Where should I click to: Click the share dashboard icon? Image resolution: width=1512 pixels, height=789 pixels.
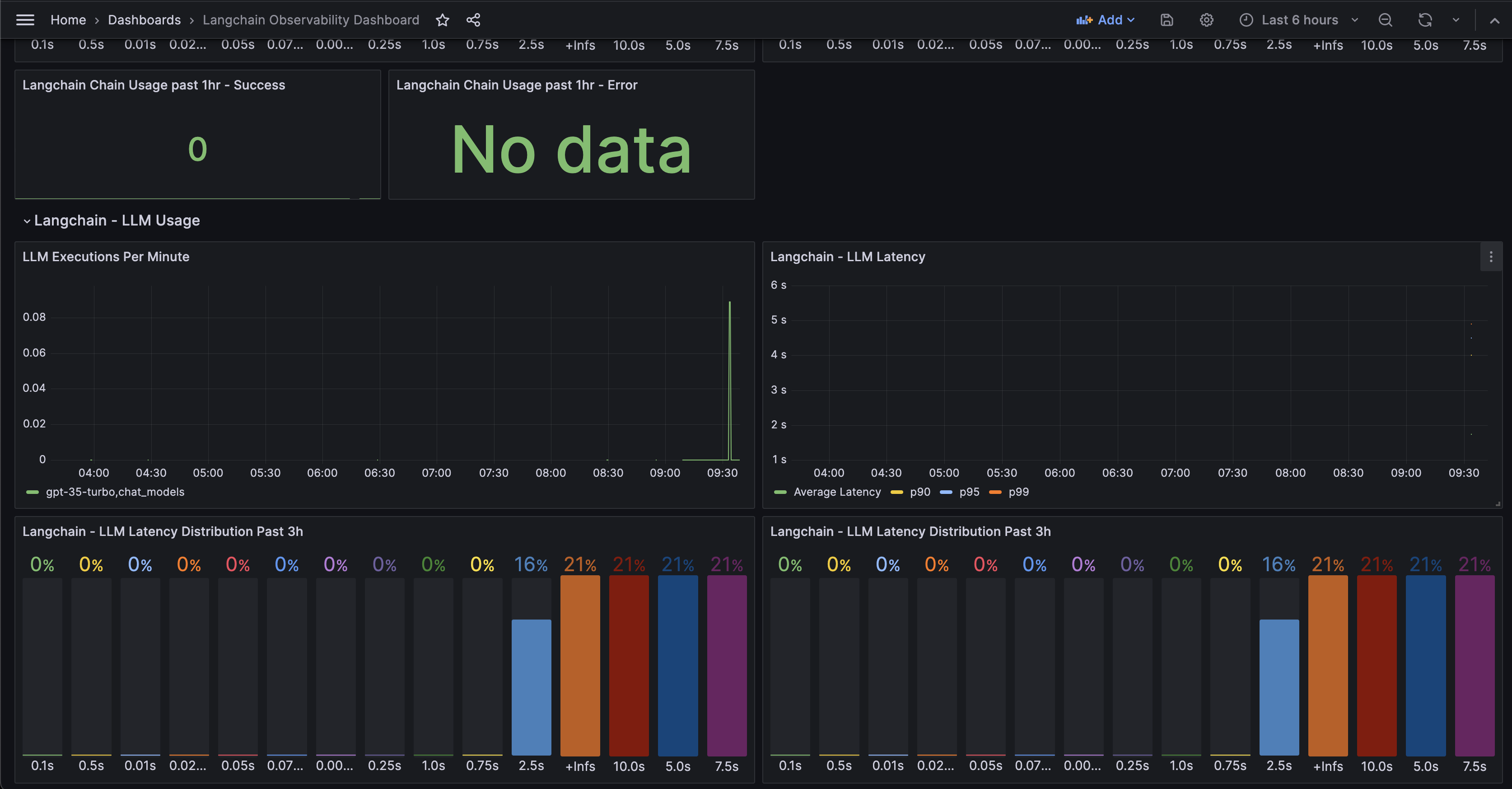[x=473, y=20]
